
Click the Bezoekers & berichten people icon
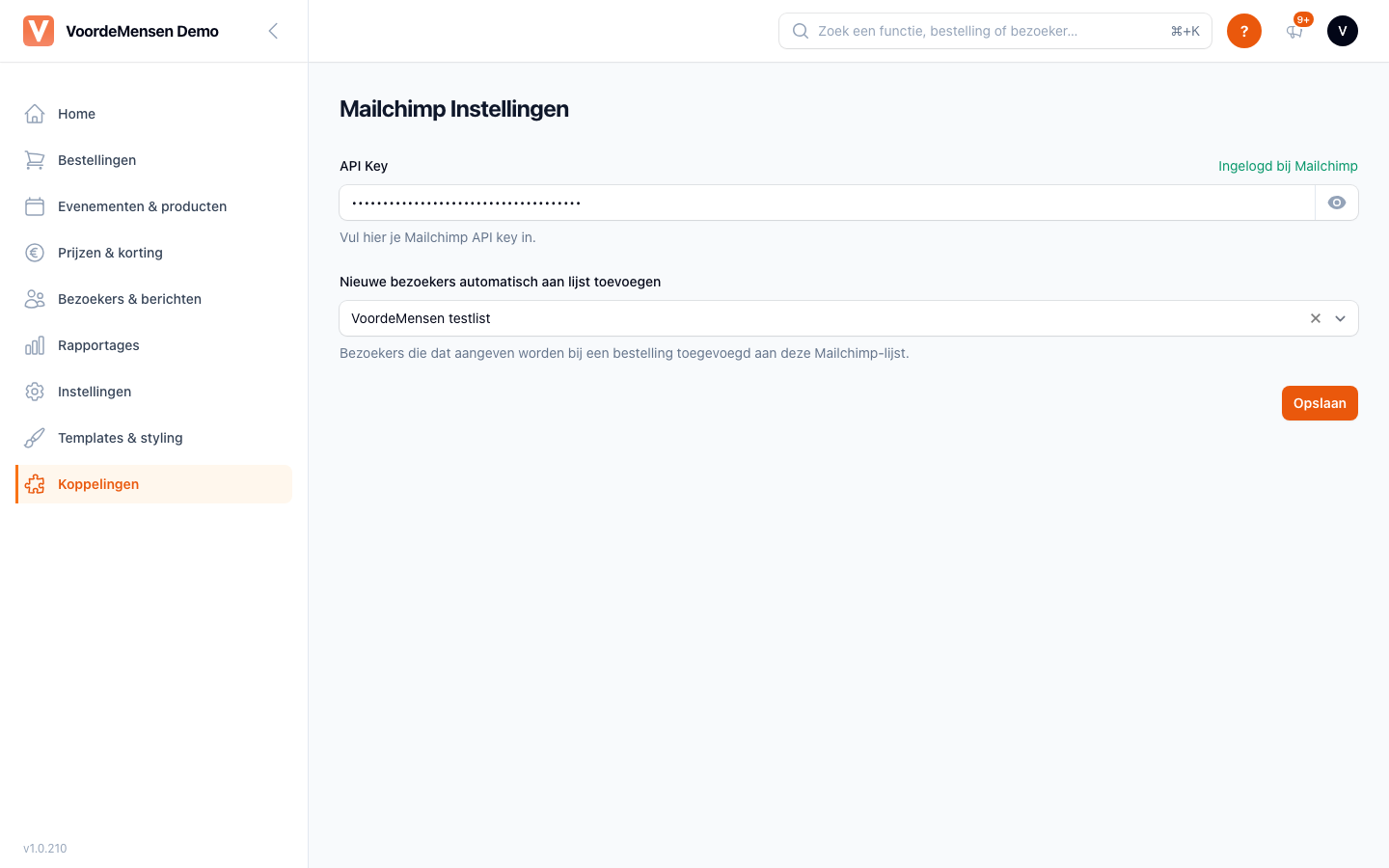[x=35, y=299]
